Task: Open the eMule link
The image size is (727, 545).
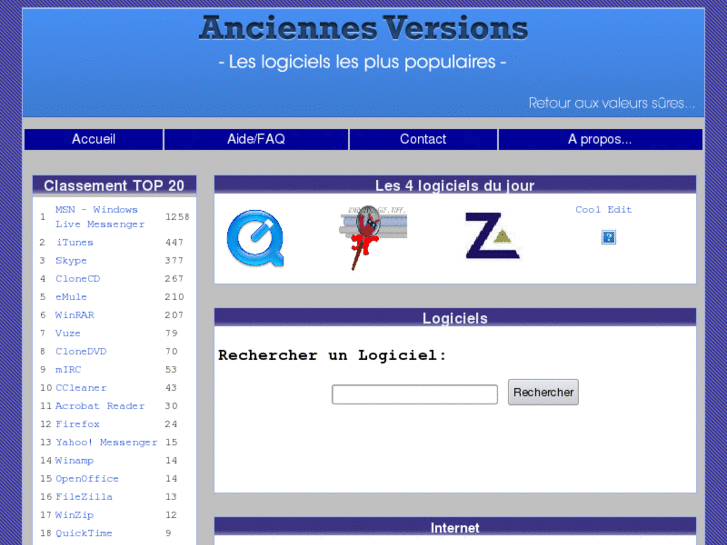Action: 71,297
